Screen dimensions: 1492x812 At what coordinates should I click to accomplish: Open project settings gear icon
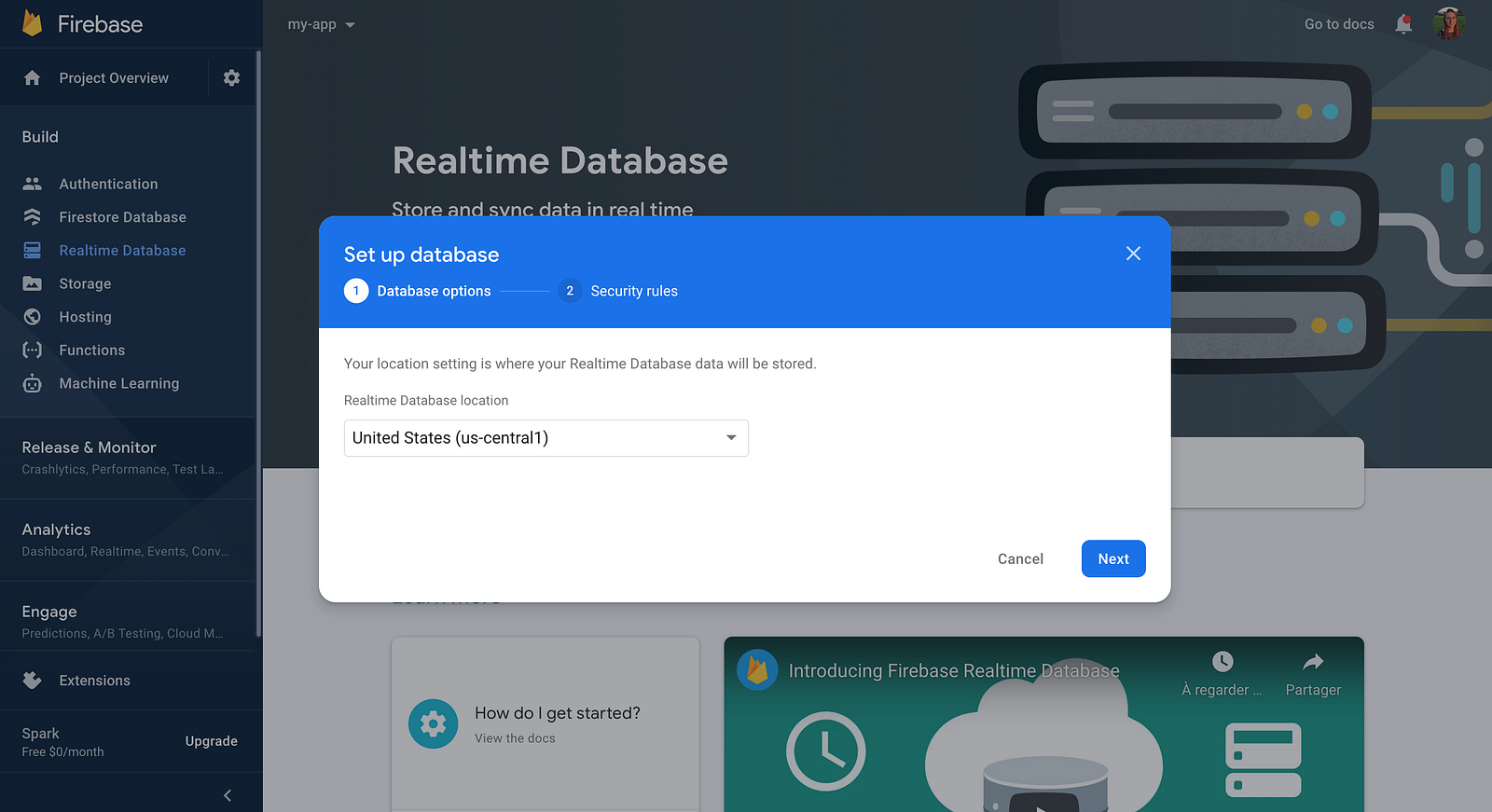[x=231, y=78]
